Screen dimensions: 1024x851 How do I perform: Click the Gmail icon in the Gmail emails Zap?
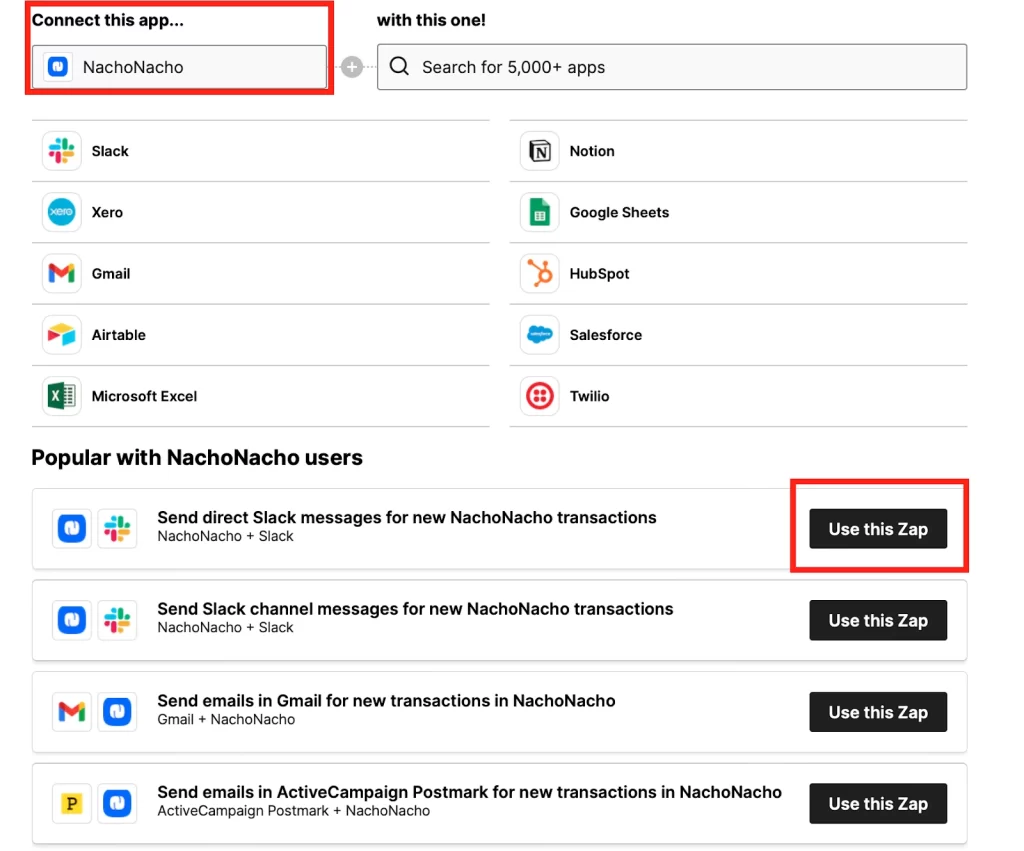tap(72, 711)
